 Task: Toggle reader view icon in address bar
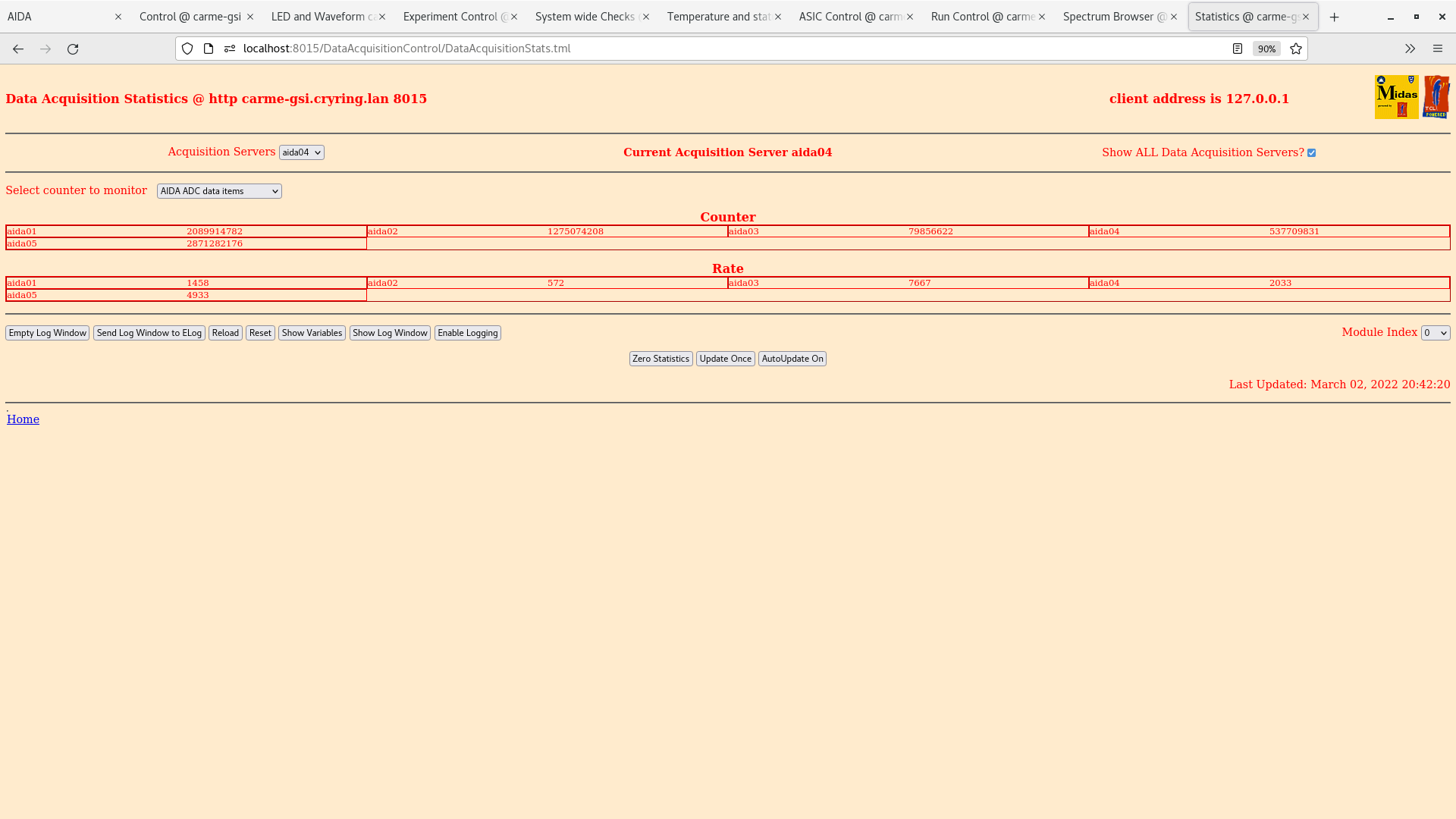click(x=1238, y=49)
